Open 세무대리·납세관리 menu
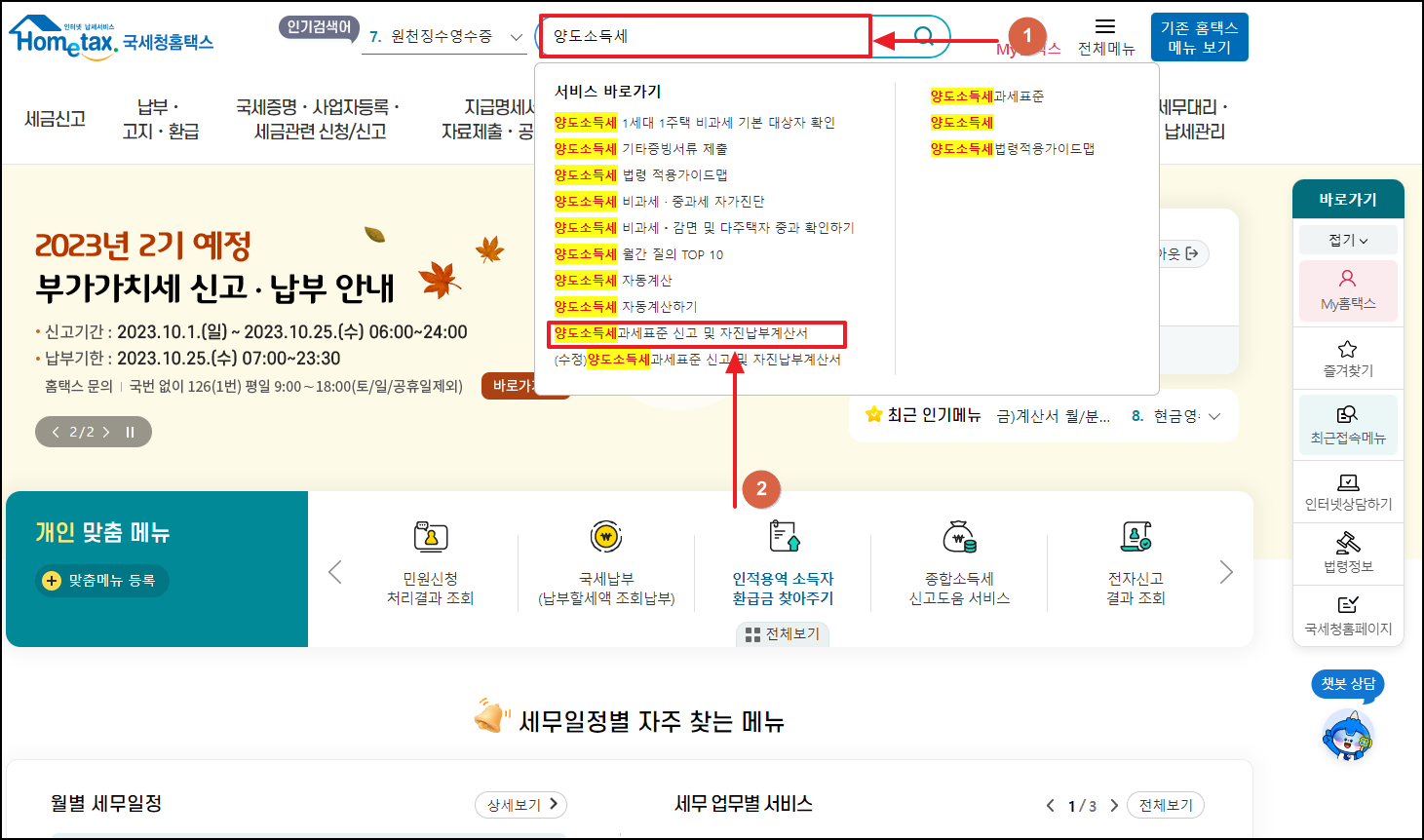This screenshot has height=840, width=1424. pyautogui.click(x=1194, y=119)
